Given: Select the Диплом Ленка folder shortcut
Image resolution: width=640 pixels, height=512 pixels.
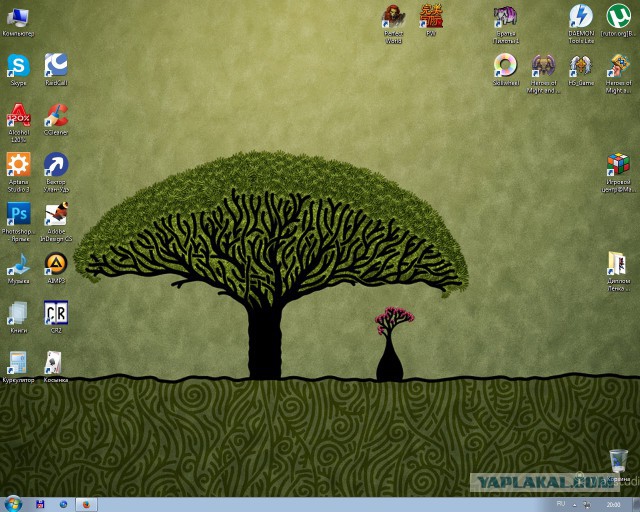Looking at the screenshot, I should [618, 272].
